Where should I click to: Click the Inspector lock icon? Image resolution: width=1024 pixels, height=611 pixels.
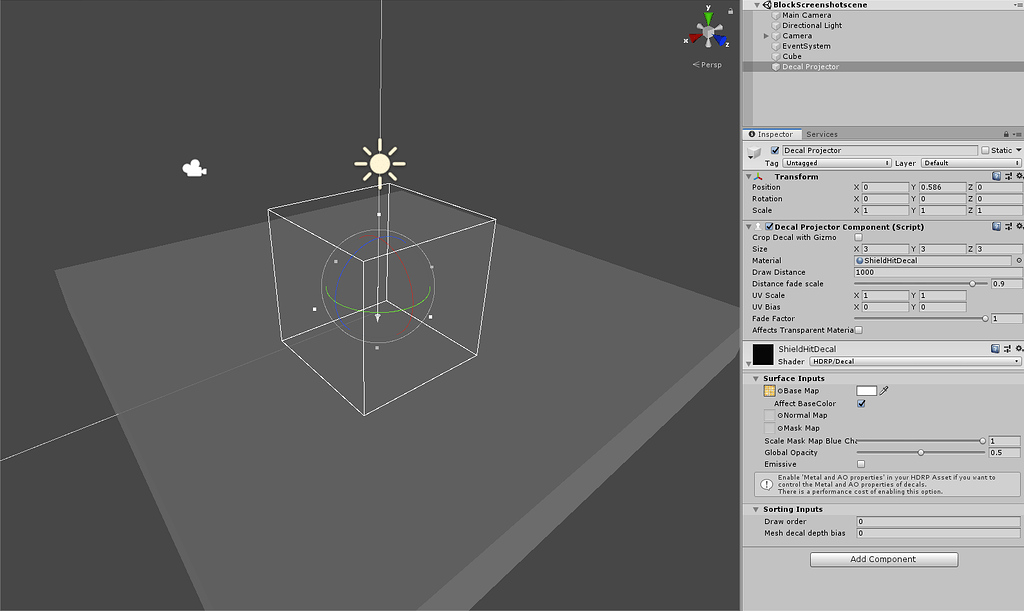coord(1006,133)
